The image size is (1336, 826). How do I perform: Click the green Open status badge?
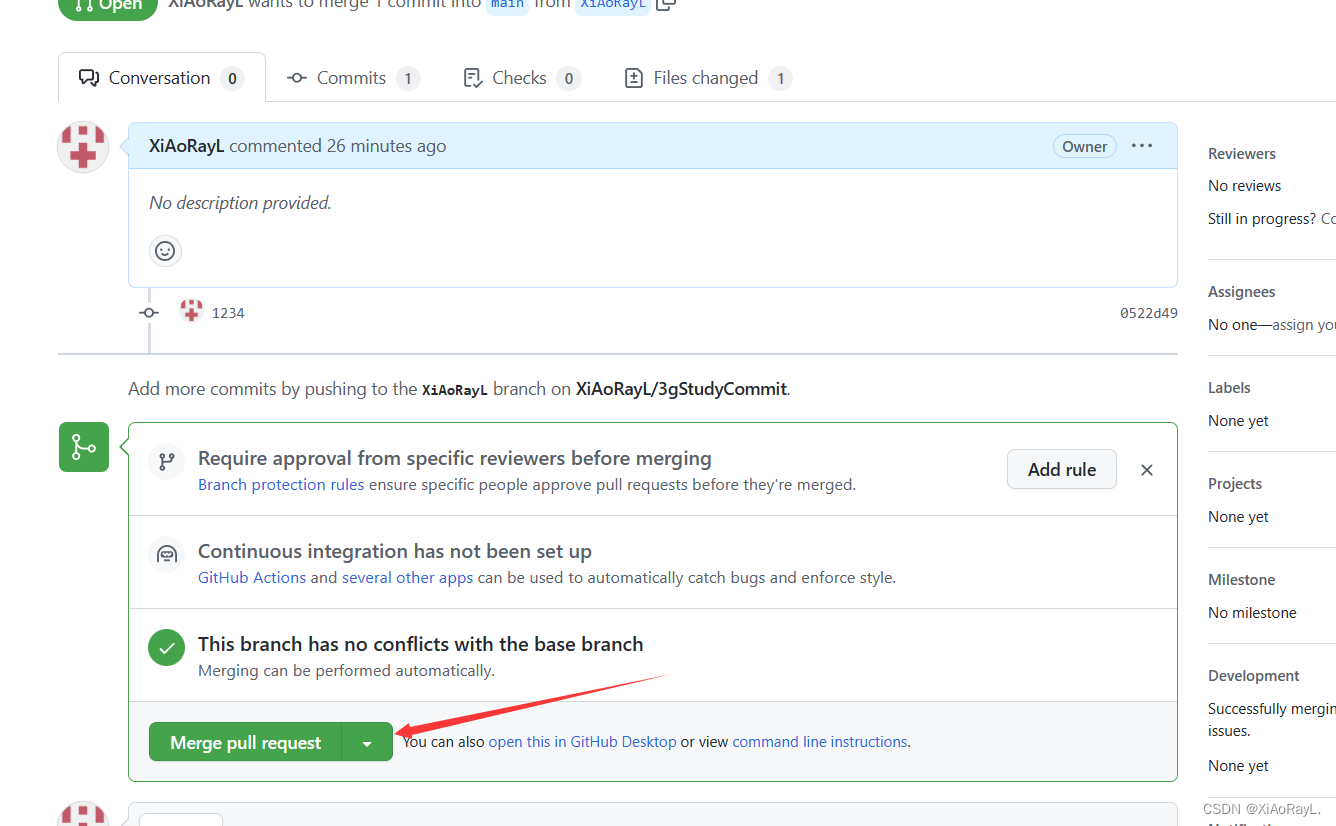[x=108, y=6]
